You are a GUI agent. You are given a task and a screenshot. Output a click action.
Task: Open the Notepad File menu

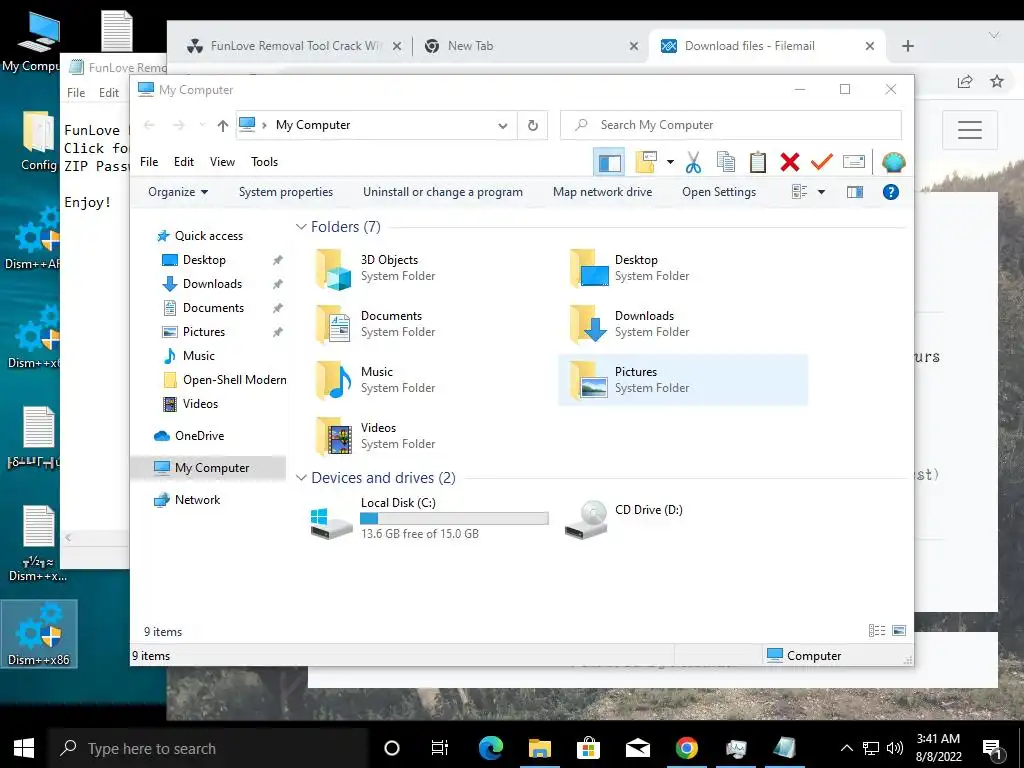tap(76, 93)
